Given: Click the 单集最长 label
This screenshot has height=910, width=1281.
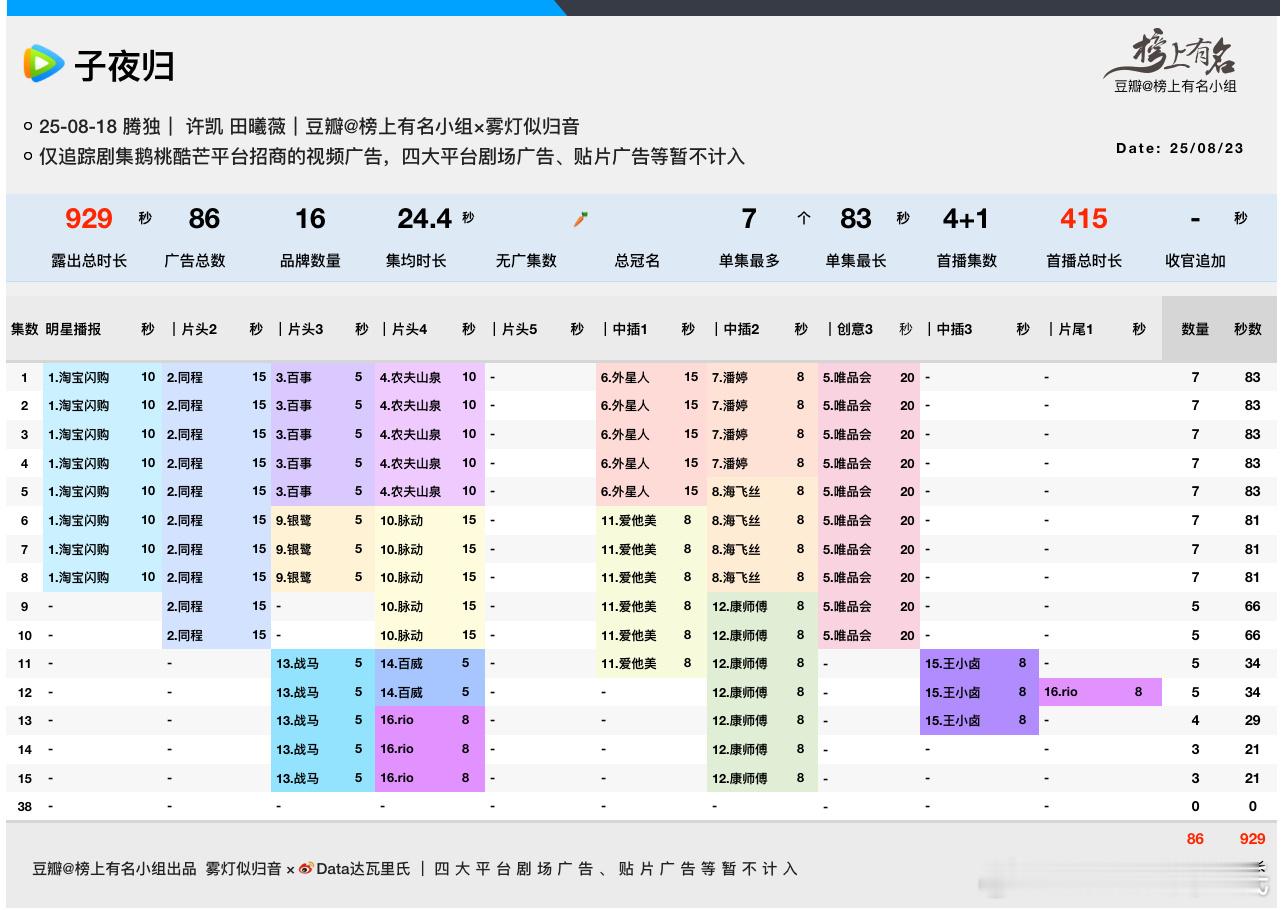Looking at the screenshot, I should [856, 261].
